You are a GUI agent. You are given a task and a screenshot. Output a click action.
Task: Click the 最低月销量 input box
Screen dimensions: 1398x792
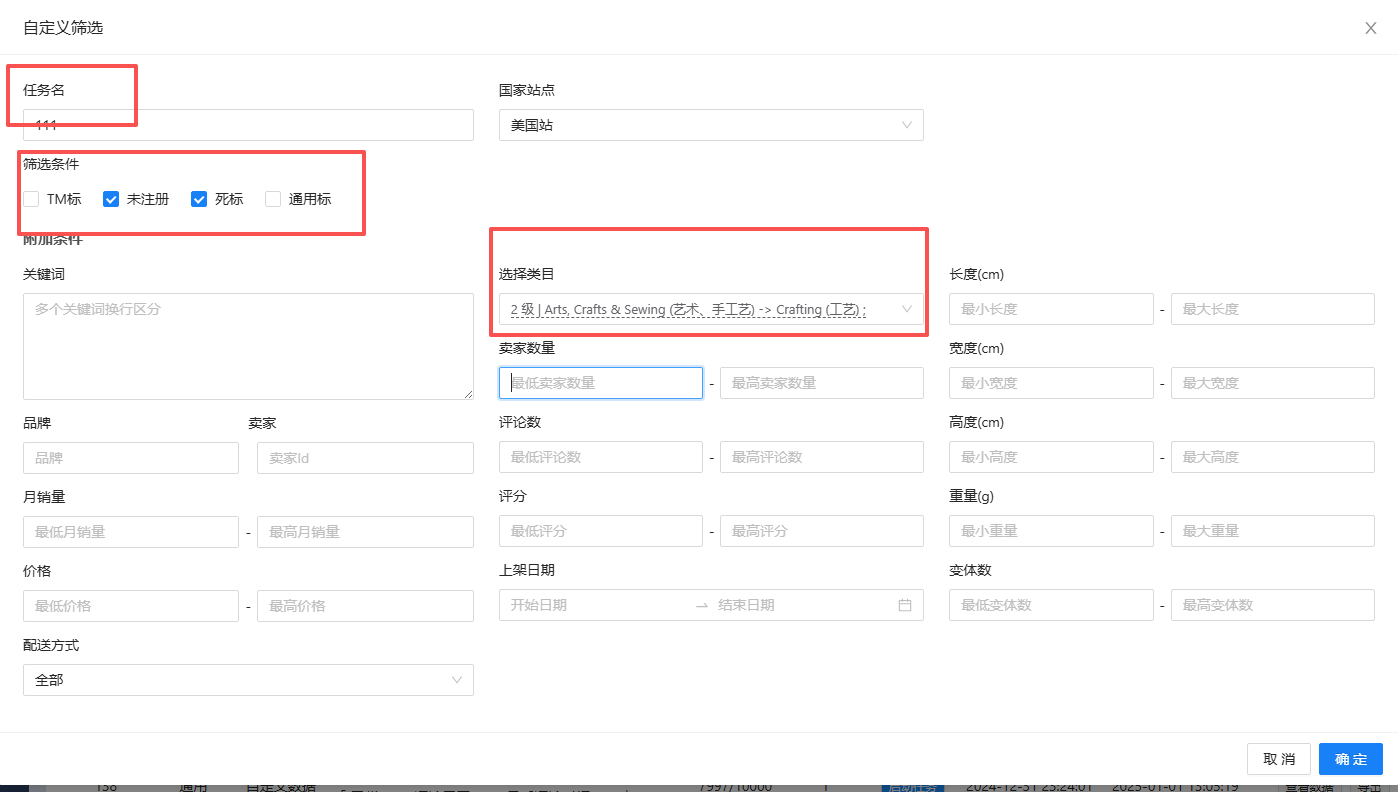(130, 532)
